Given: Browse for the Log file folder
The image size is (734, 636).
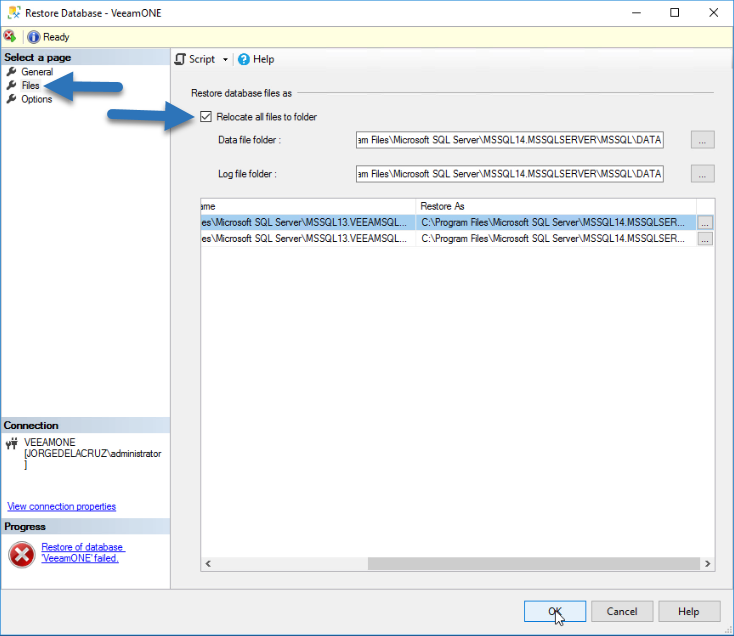Looking at the screenshot, I should [703, 174].
